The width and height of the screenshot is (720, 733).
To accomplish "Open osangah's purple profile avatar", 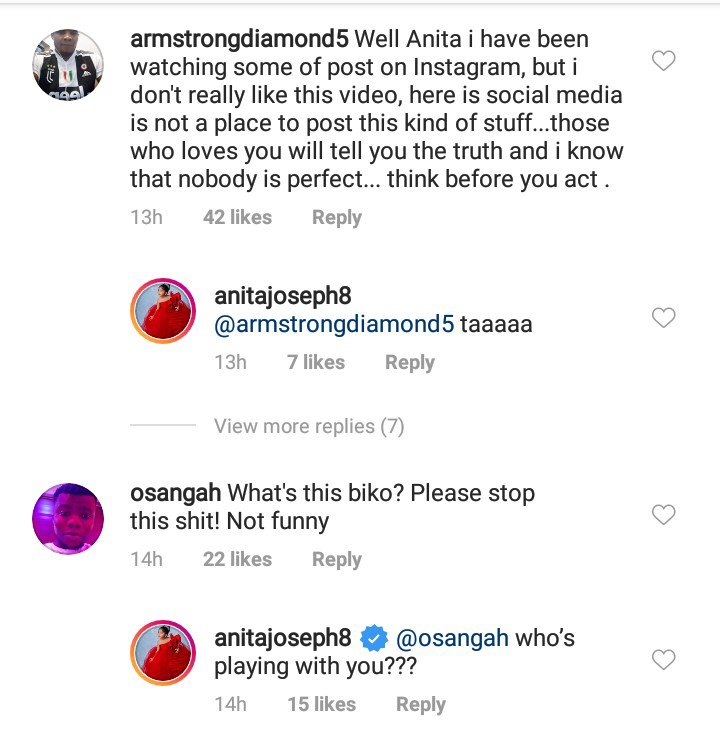I will point(68,518).
